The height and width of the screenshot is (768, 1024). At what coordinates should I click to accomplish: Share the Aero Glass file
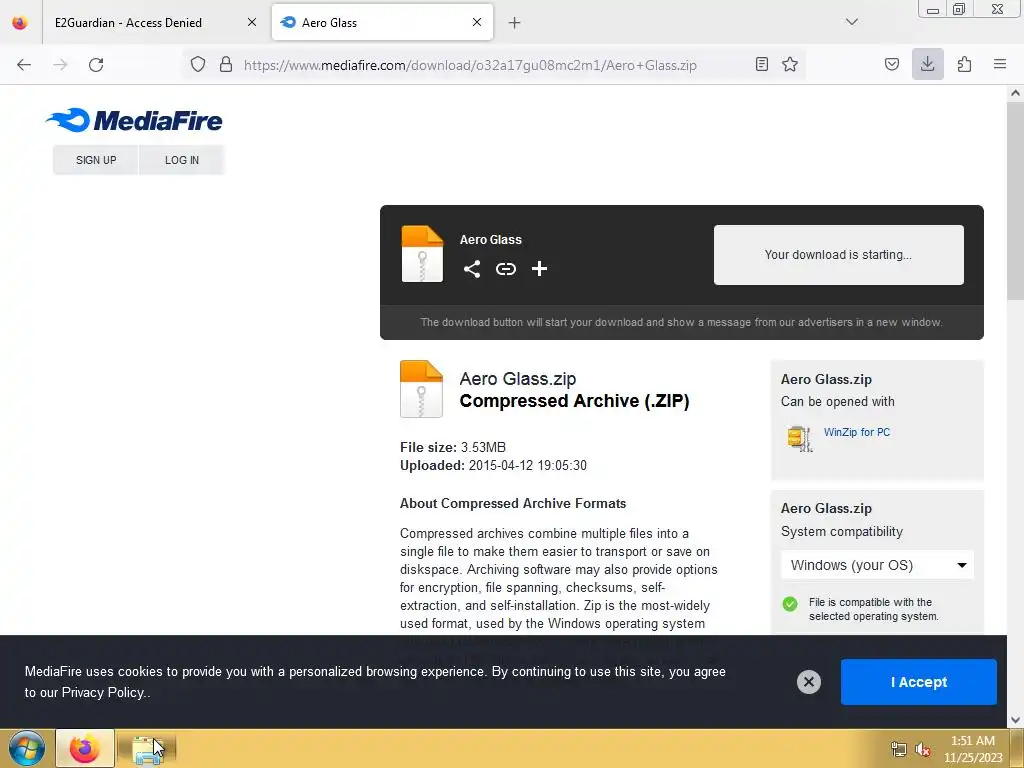(472, 268)
